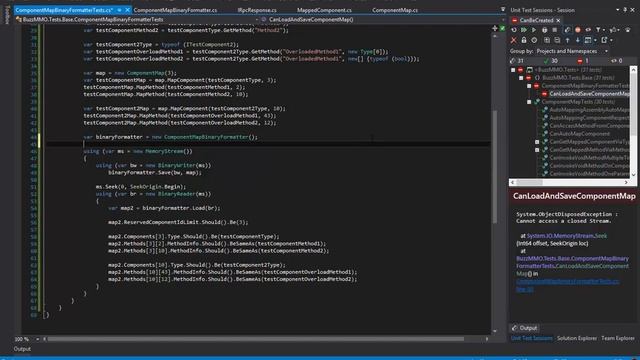Collapse all test nodes minus icon

(x=557, y=40)
